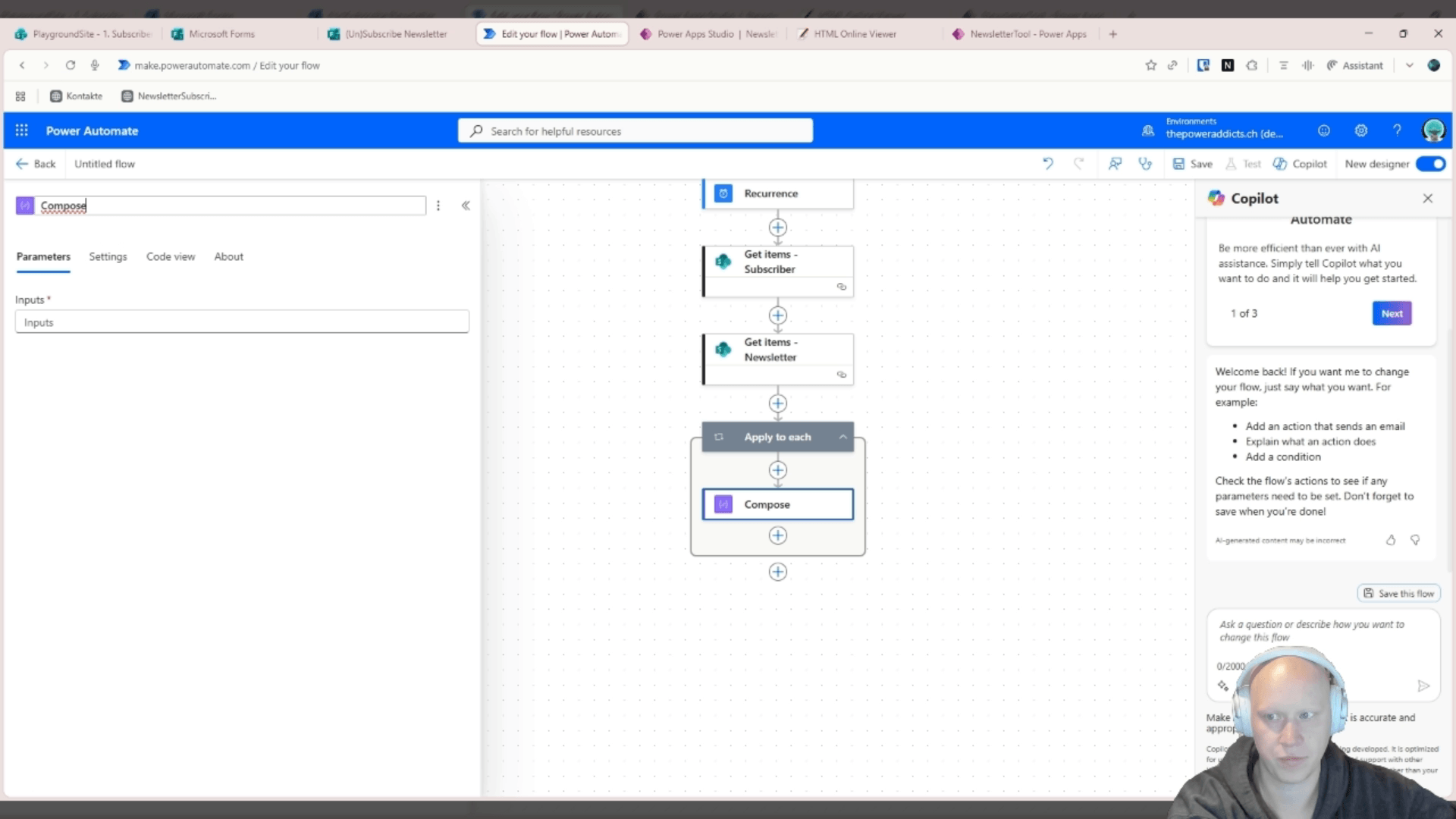Open the browser Assistant button
The width and height of the screenshot is (1456, 819).
tap(1354, 65)
